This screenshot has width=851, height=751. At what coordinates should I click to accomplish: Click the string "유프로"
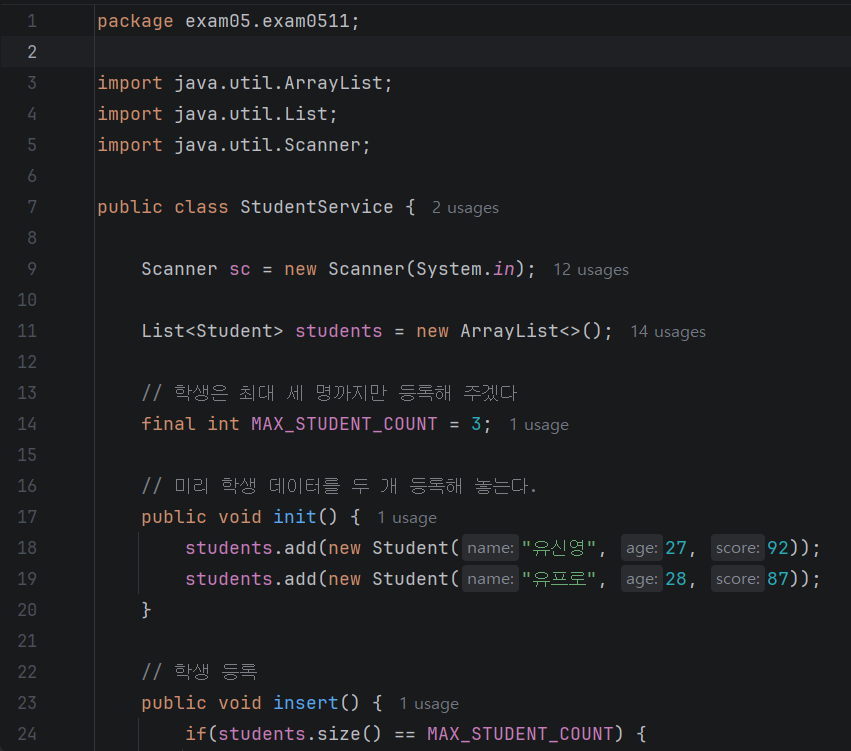[x=558, y=579]
